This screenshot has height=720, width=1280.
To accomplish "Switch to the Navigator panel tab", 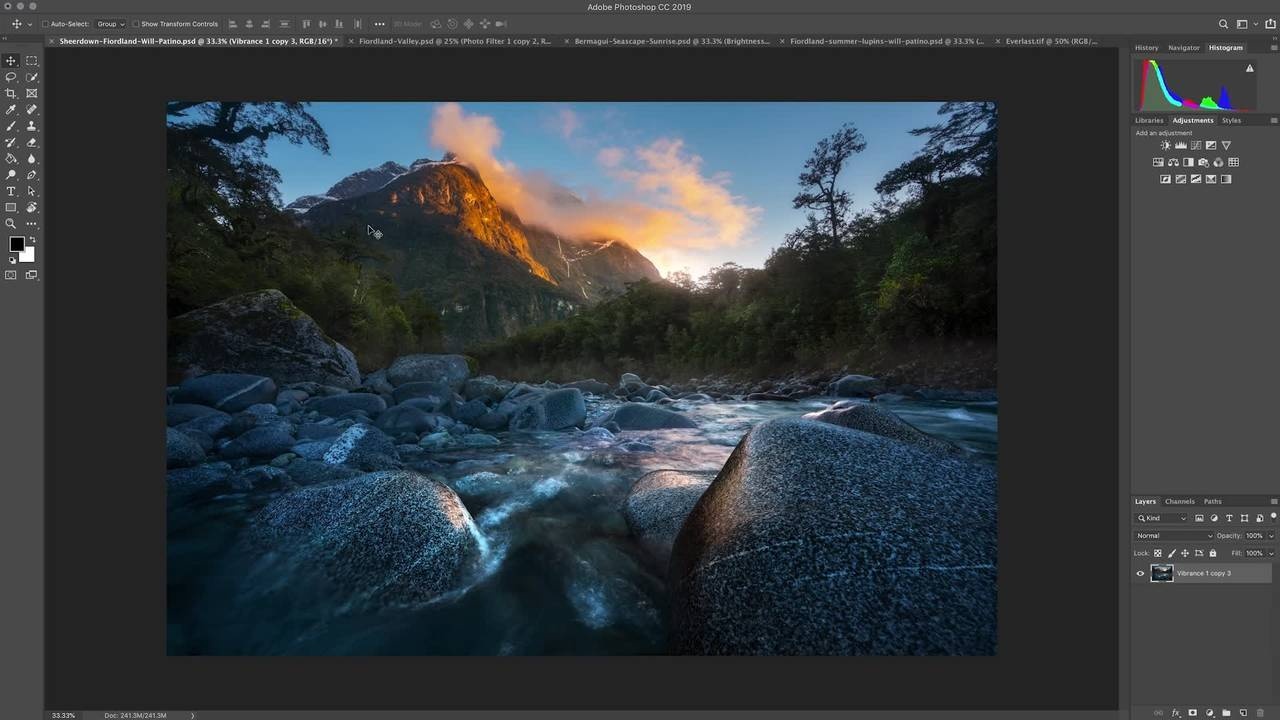I will pyautogui.click(x=1183, y=48).
